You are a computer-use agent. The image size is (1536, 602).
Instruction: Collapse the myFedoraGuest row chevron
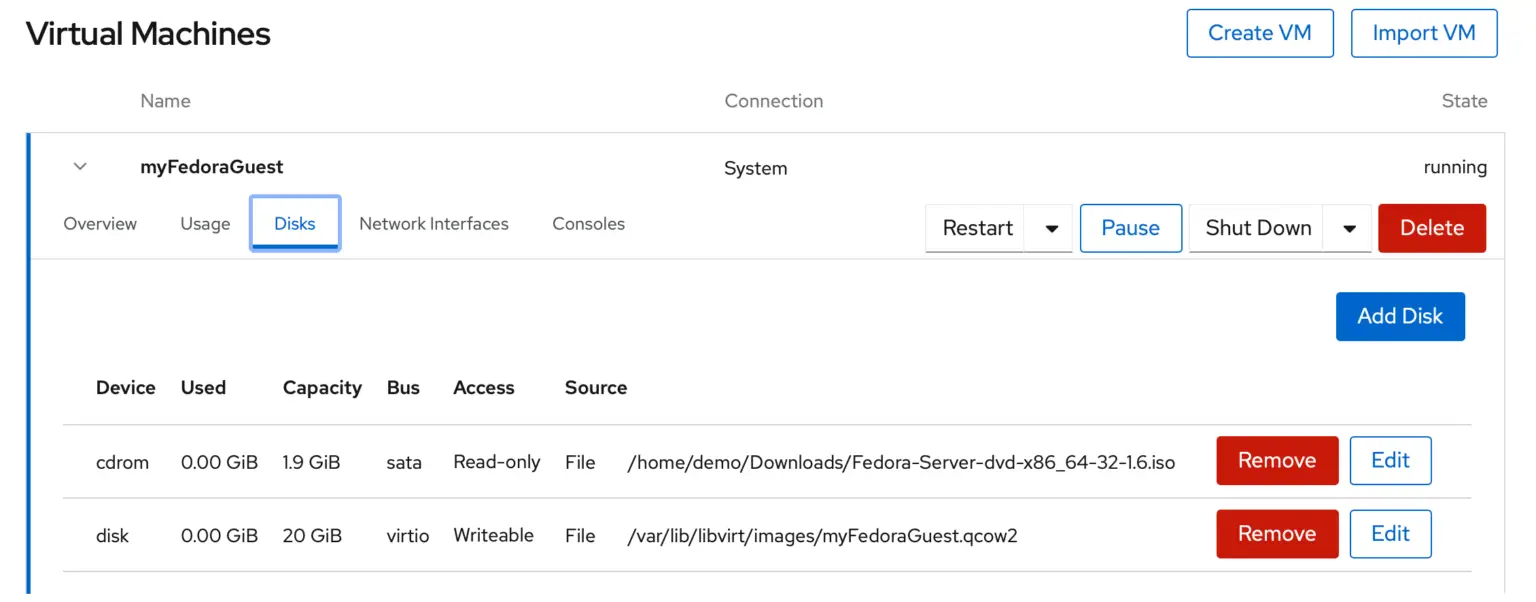tap(80, 166)
